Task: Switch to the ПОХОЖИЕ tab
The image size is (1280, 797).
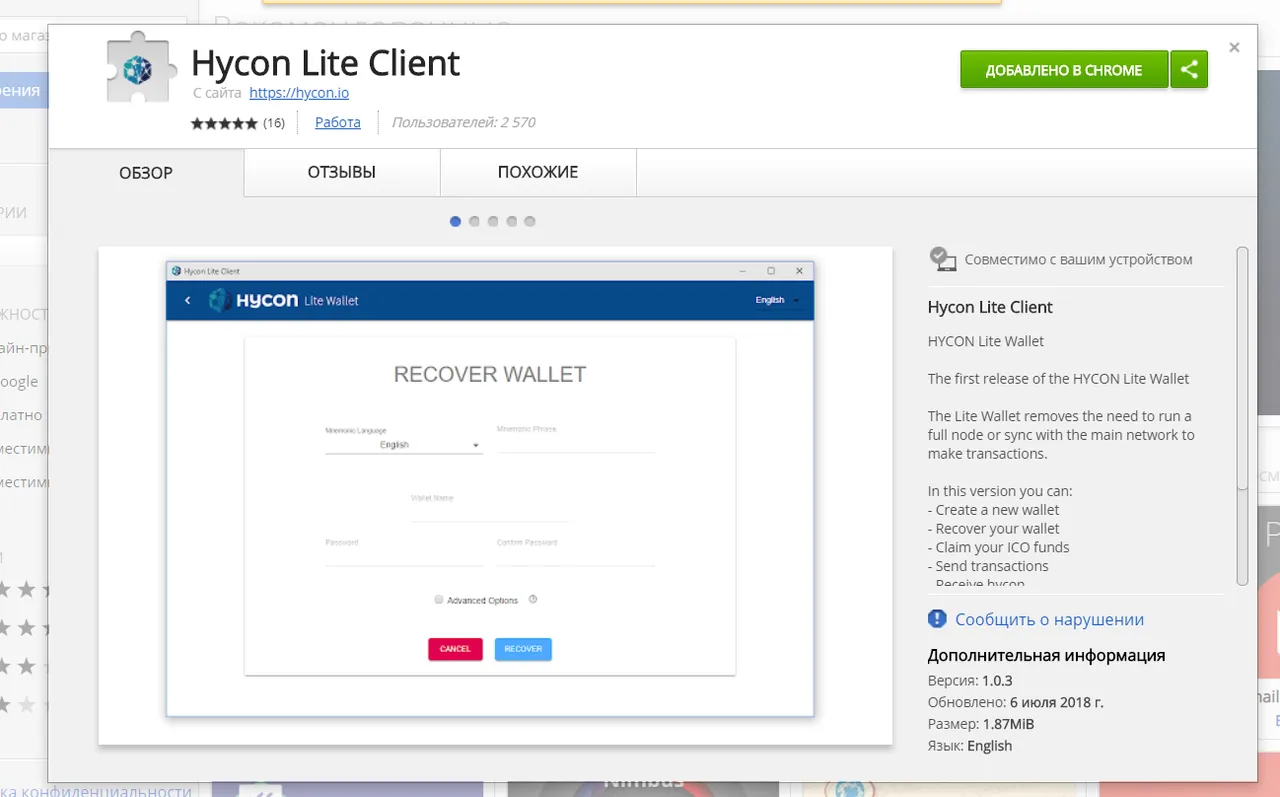Action: point(538,172)
